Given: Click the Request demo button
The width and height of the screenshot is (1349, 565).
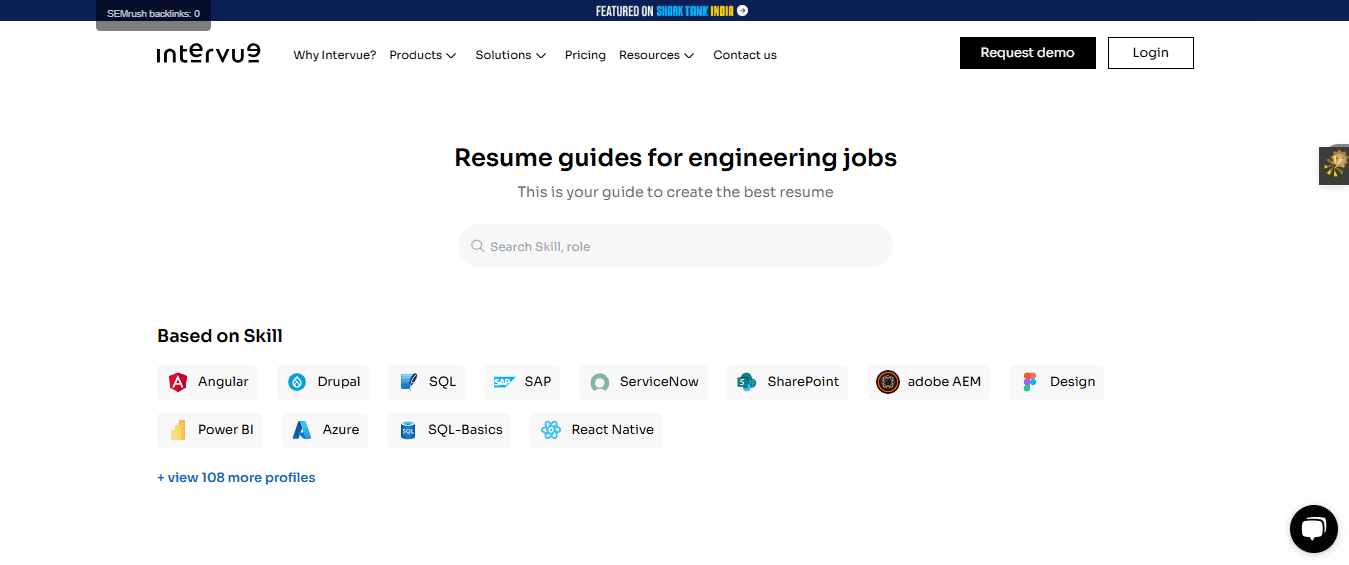Looking at the screenshot, I should pyautogui.click(x=1028, y=53).
